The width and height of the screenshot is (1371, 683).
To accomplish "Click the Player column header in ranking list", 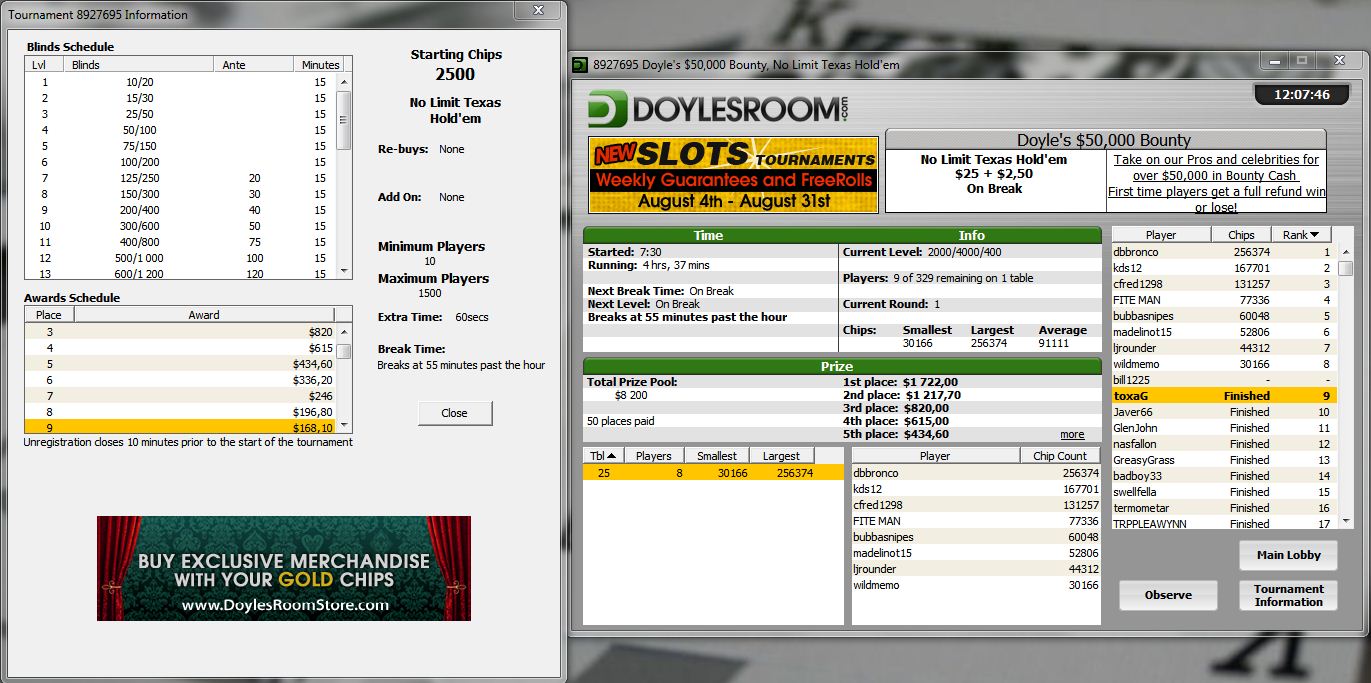I will pos(1162,235).
